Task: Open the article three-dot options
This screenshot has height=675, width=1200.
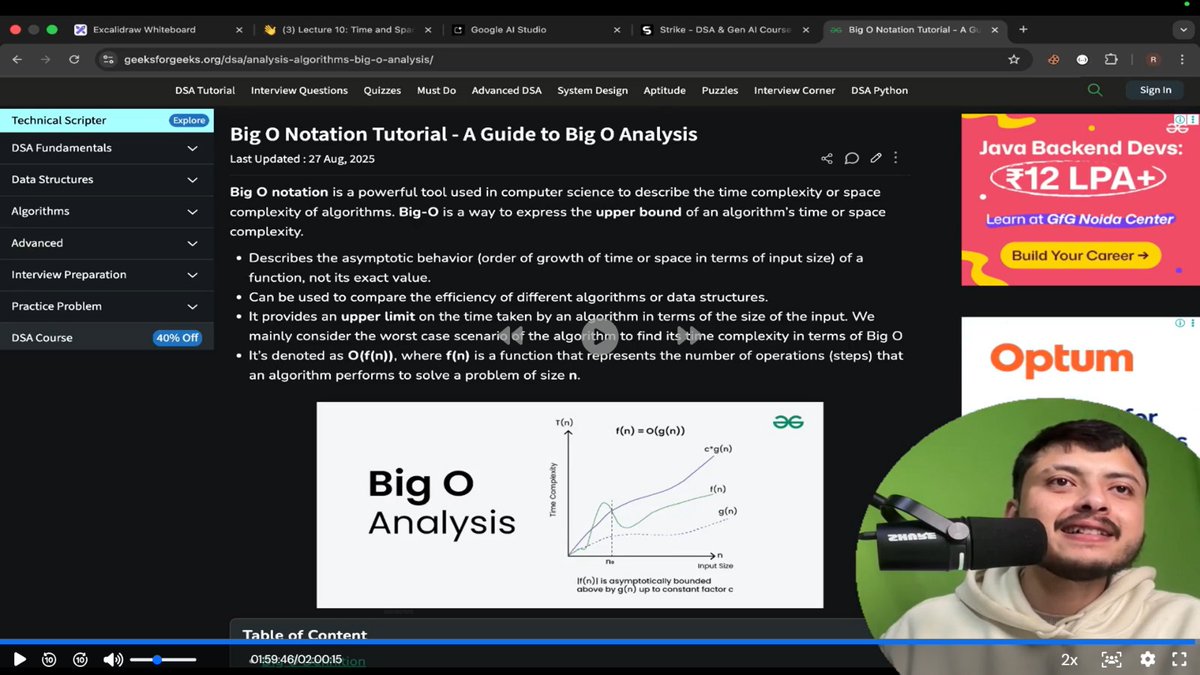Action: coord(896,158)
